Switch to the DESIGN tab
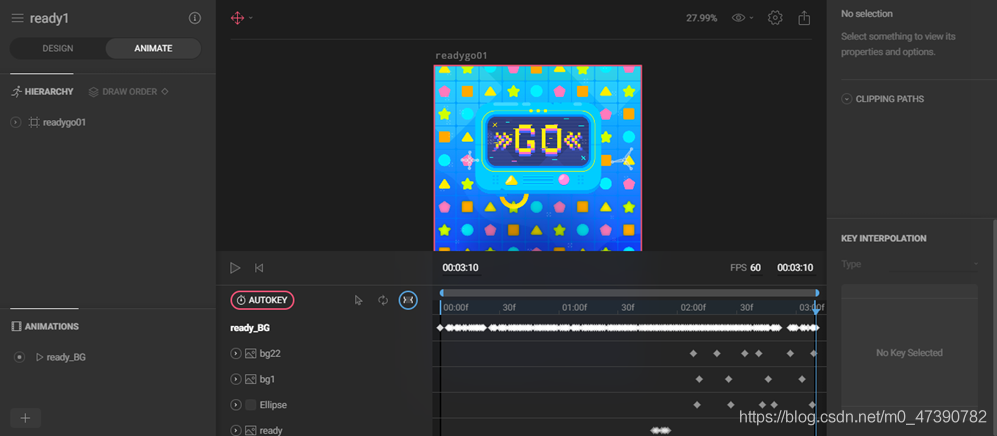The height and width of the screenshot is (436, 997). pos(58,48)
